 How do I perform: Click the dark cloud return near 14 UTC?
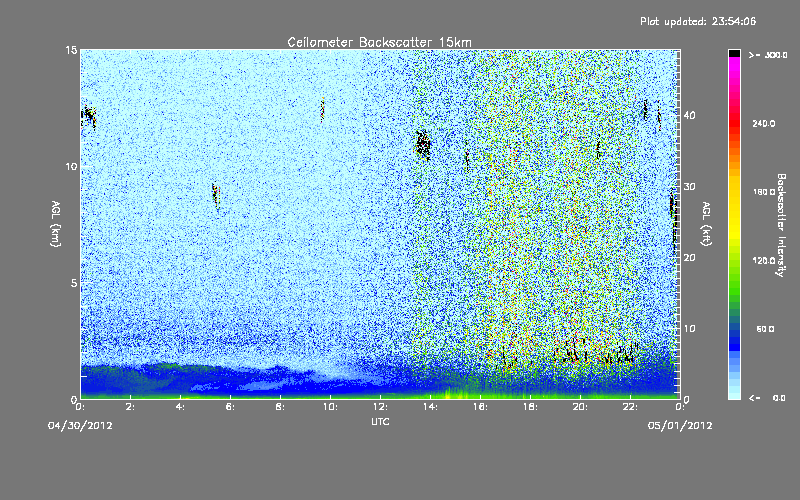coord(423,144)
